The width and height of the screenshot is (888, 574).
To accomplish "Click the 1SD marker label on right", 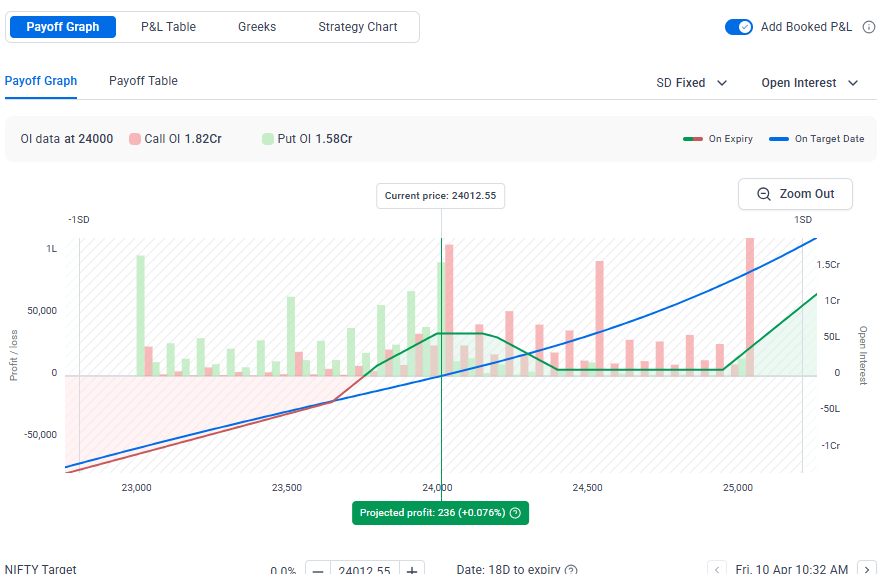I will [802, 220].
